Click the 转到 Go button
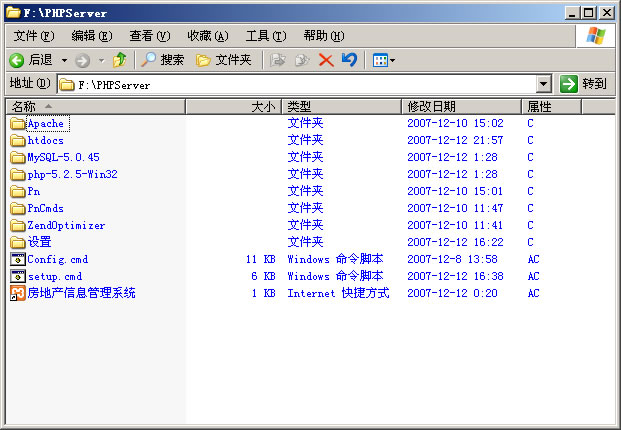 pos(583,85)
